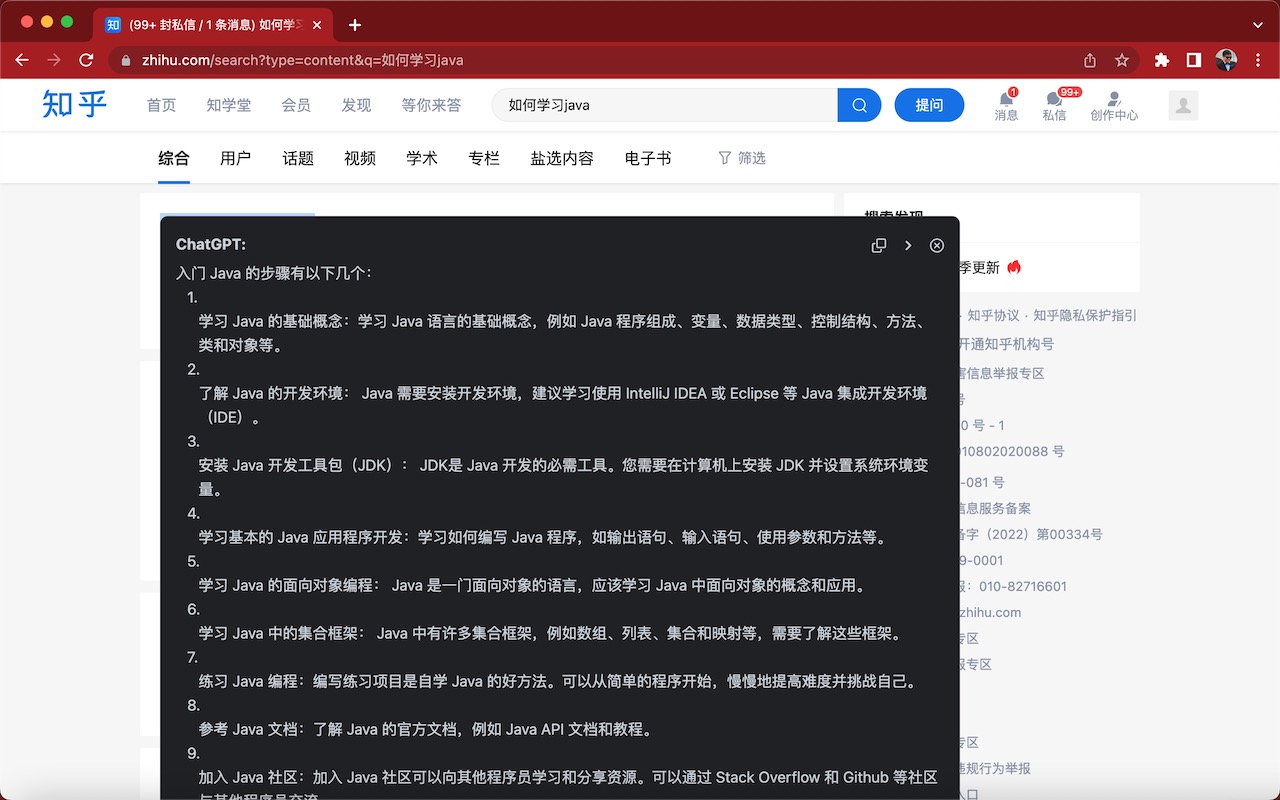
Task: Open the 筛选 filter options
Action: point(741,157)
